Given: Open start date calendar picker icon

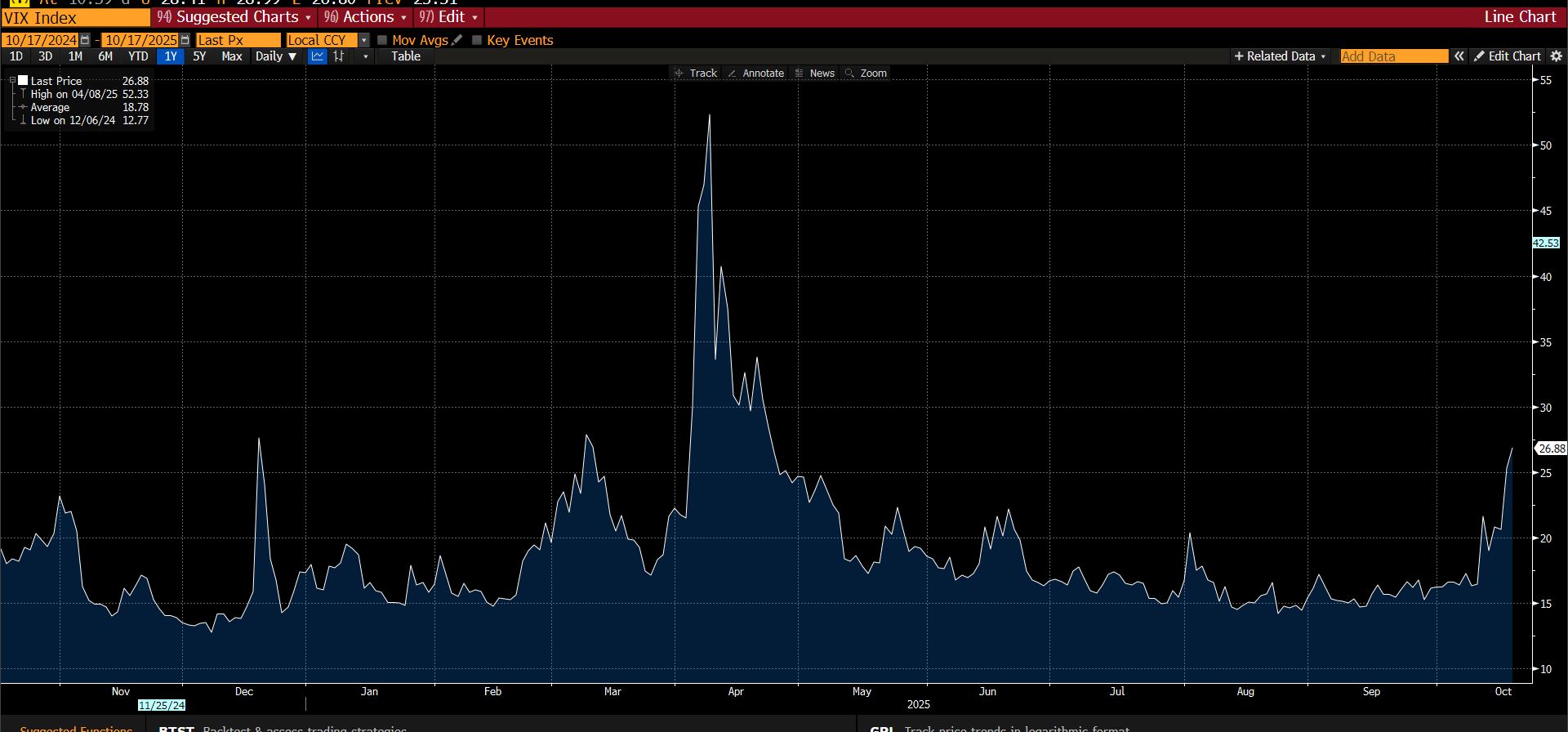Looking at the screenshot, I should pos(85,40).
